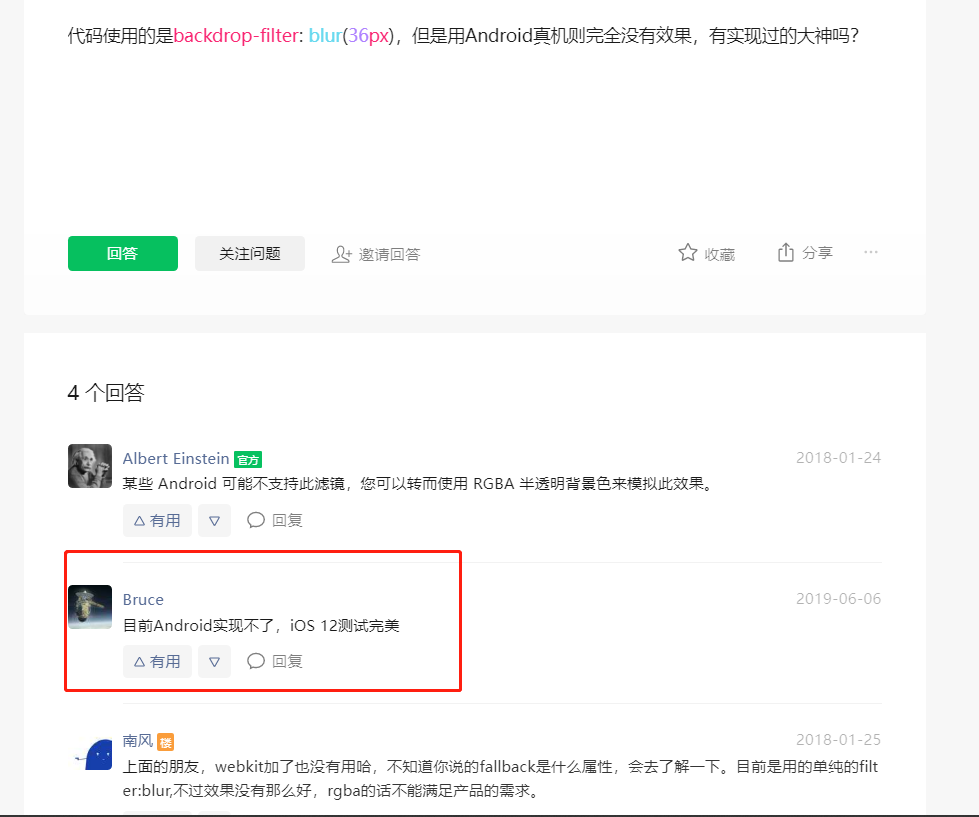The image size is (979, 817).
Task: Click the 2019-06-06 answer date
Action: click(x=839, y=599)
